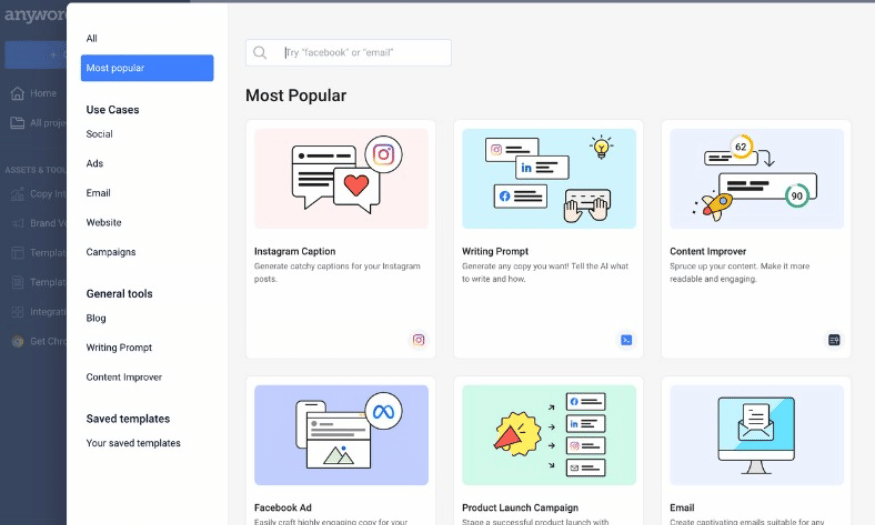The height and width of the screenshot is (525, 875).
Task: Click the Use Cases section heading
Action: coord(113,110)
